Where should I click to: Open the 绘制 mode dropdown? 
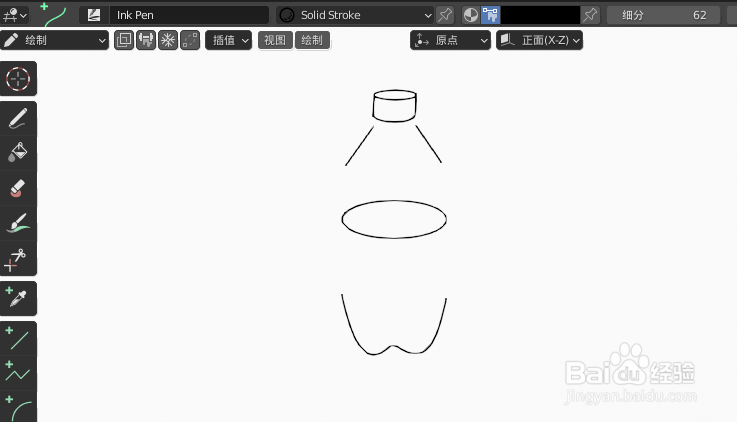[x=55, y=40]
